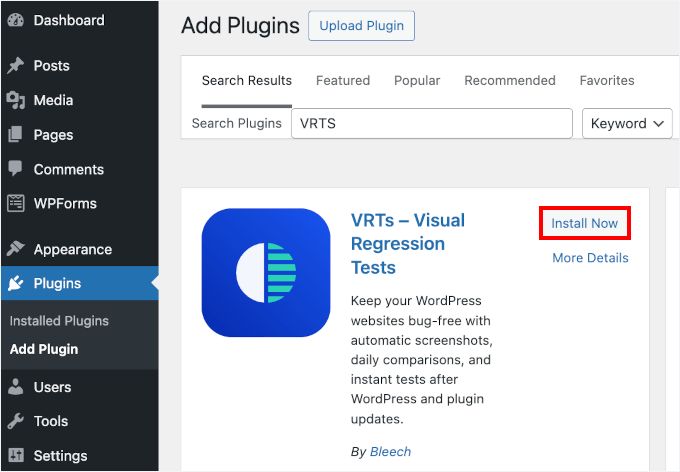Screen dimensions: 680x472
Task: Click the WPForms sidebar icon
Action: 16,203
